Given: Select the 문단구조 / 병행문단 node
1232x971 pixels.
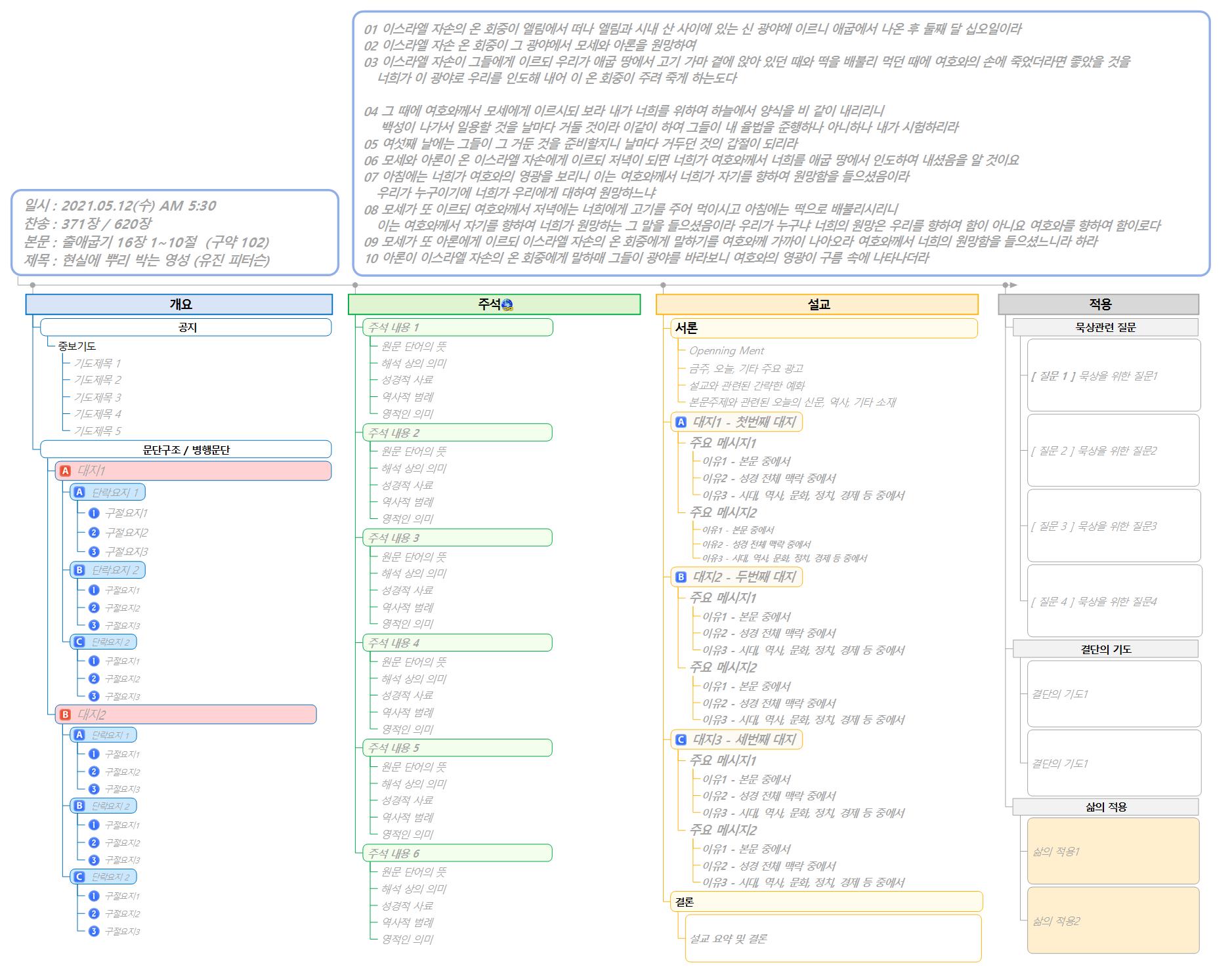Looking at the screenshot, I should (186, 449).
